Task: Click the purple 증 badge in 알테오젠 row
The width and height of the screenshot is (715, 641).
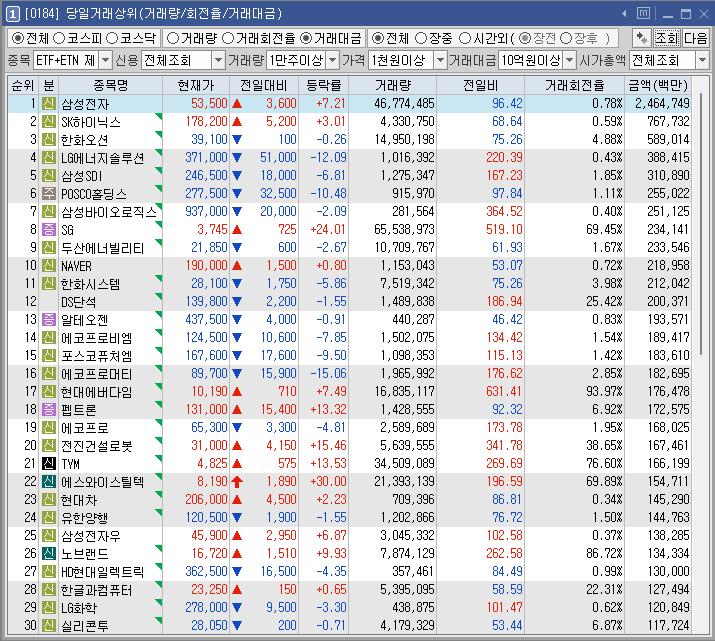Action: [x=49, y=319]
